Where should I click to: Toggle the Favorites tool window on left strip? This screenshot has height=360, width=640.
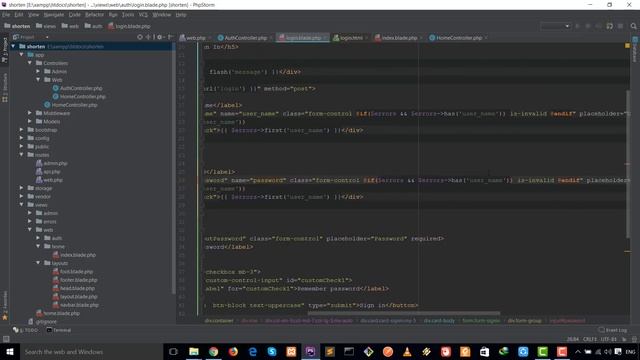[x=5, y=305]
